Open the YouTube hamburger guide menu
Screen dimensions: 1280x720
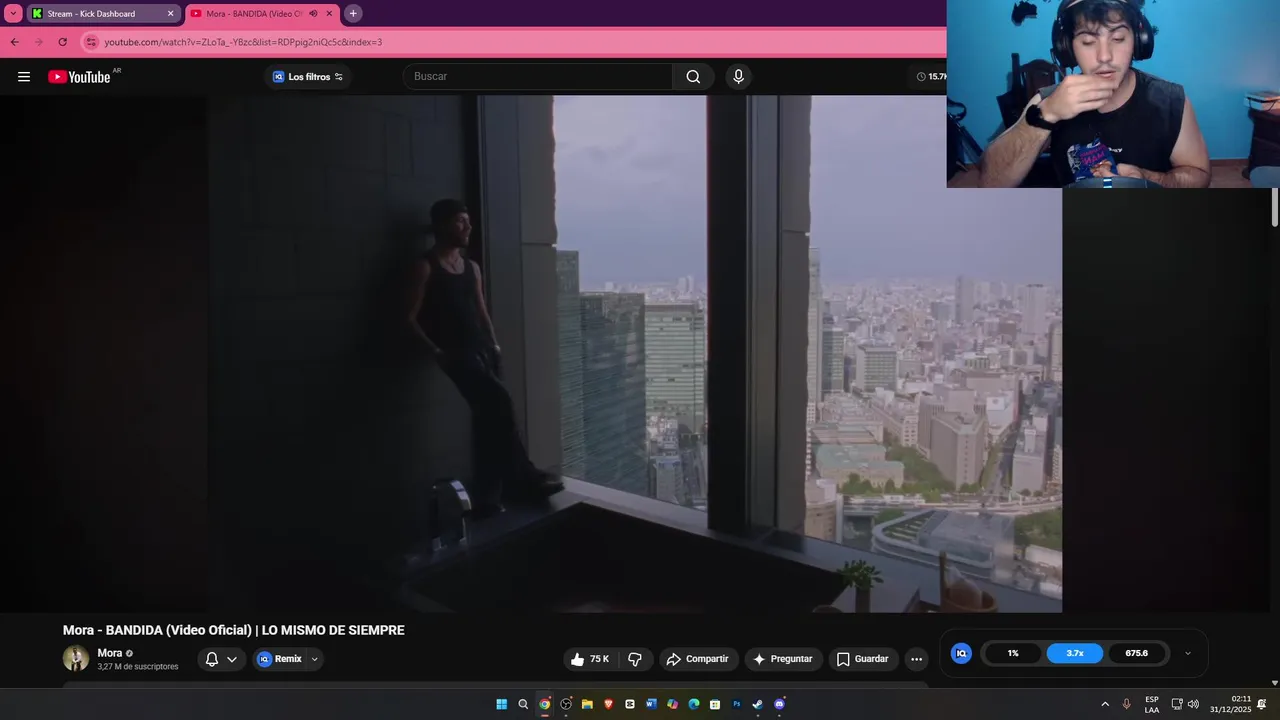pos(24,77)
